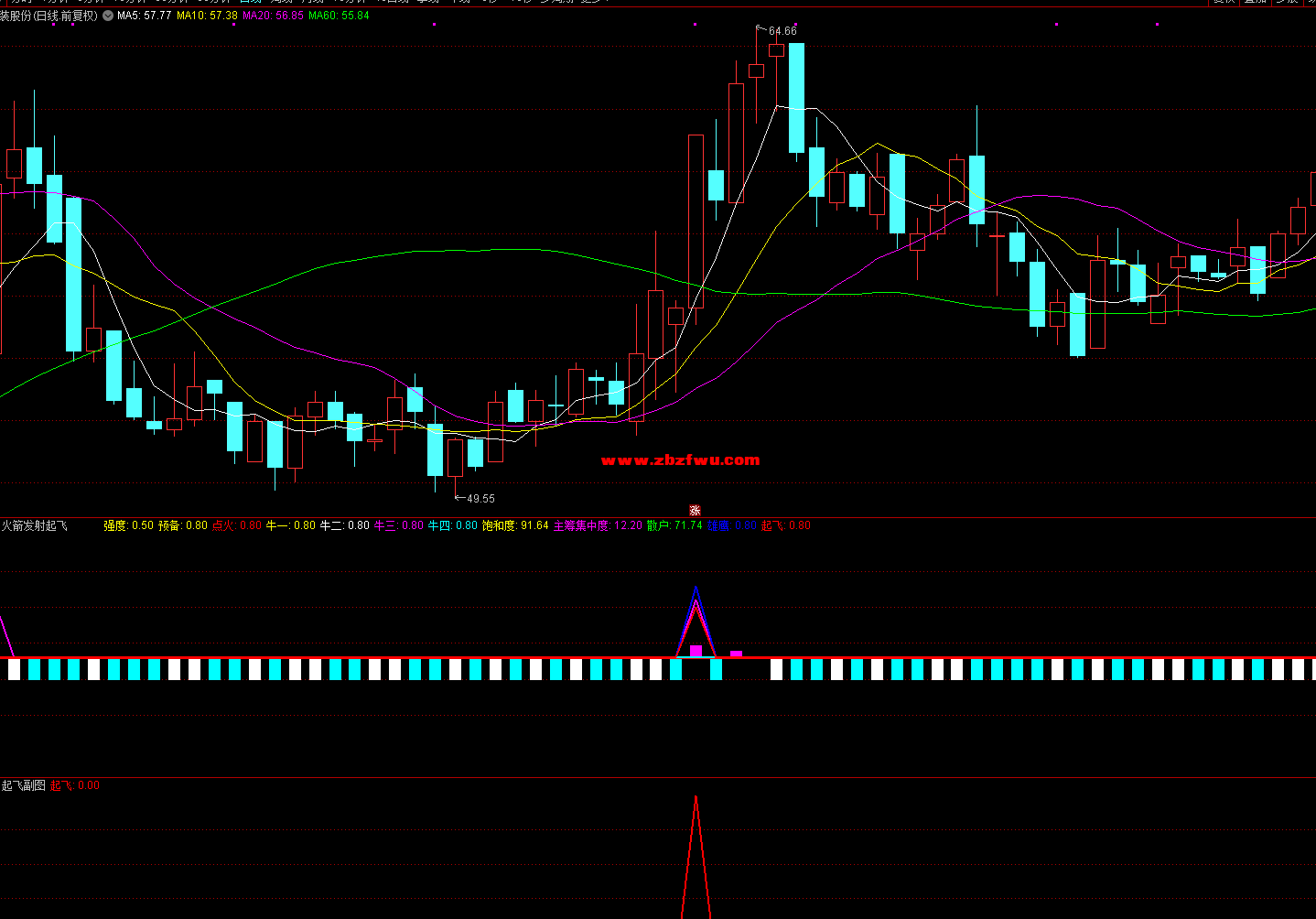Screen dimensions: 1316x919
Task: Open the indicator dropdown beside the stock title
Action: tap(109, 16)
